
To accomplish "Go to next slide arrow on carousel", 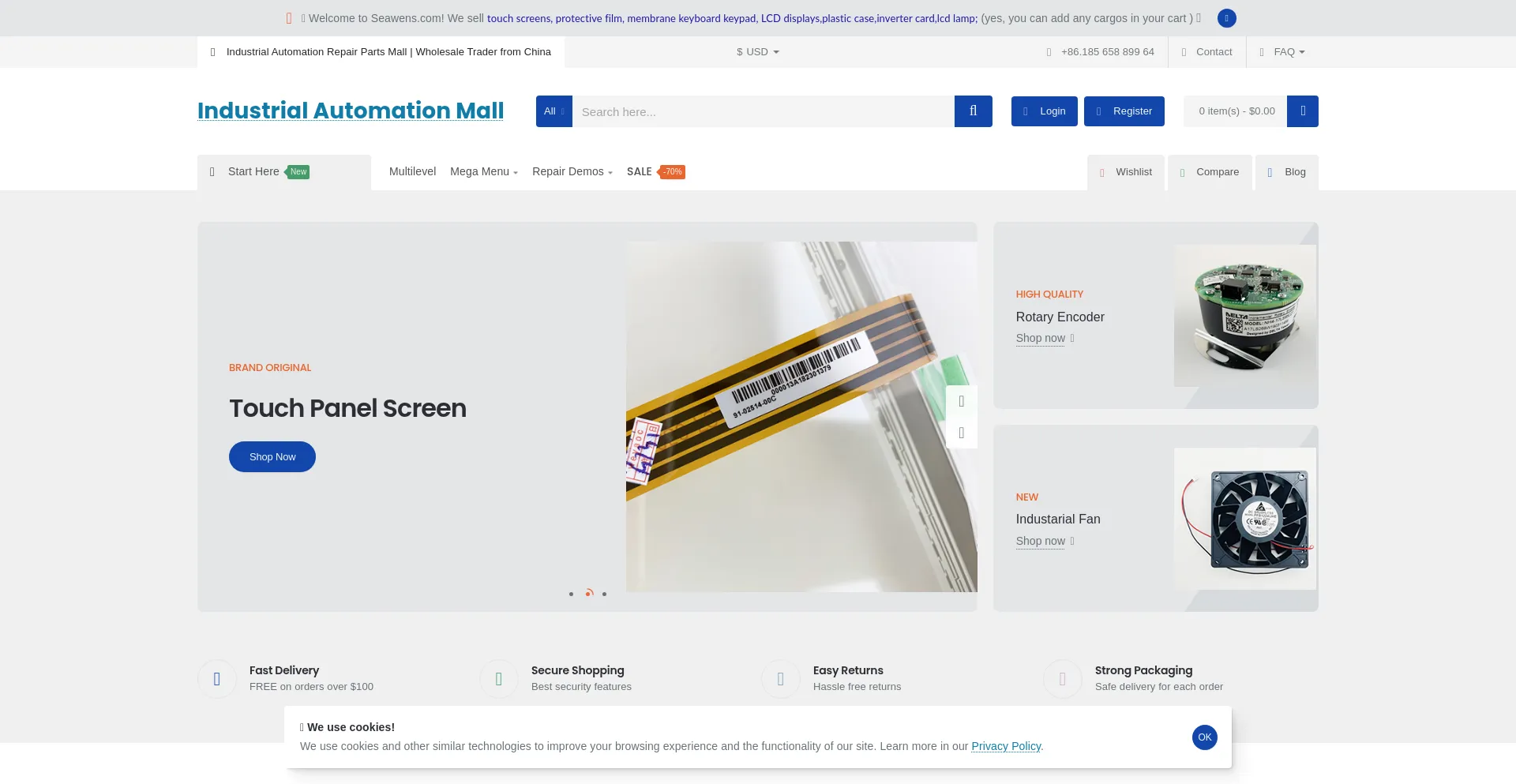I will point(962,433).
